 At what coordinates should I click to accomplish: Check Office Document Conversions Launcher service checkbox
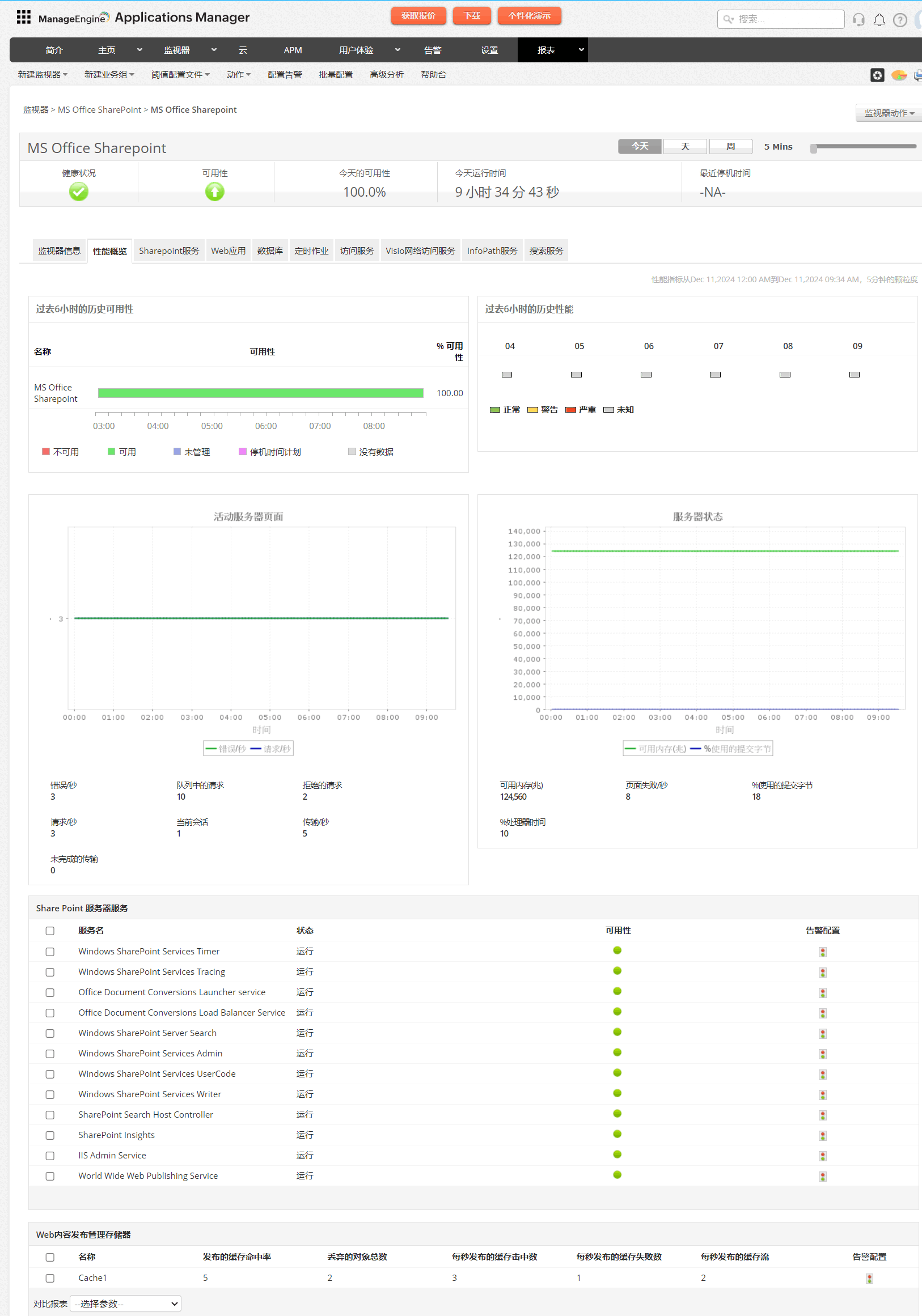coord(50,993)
